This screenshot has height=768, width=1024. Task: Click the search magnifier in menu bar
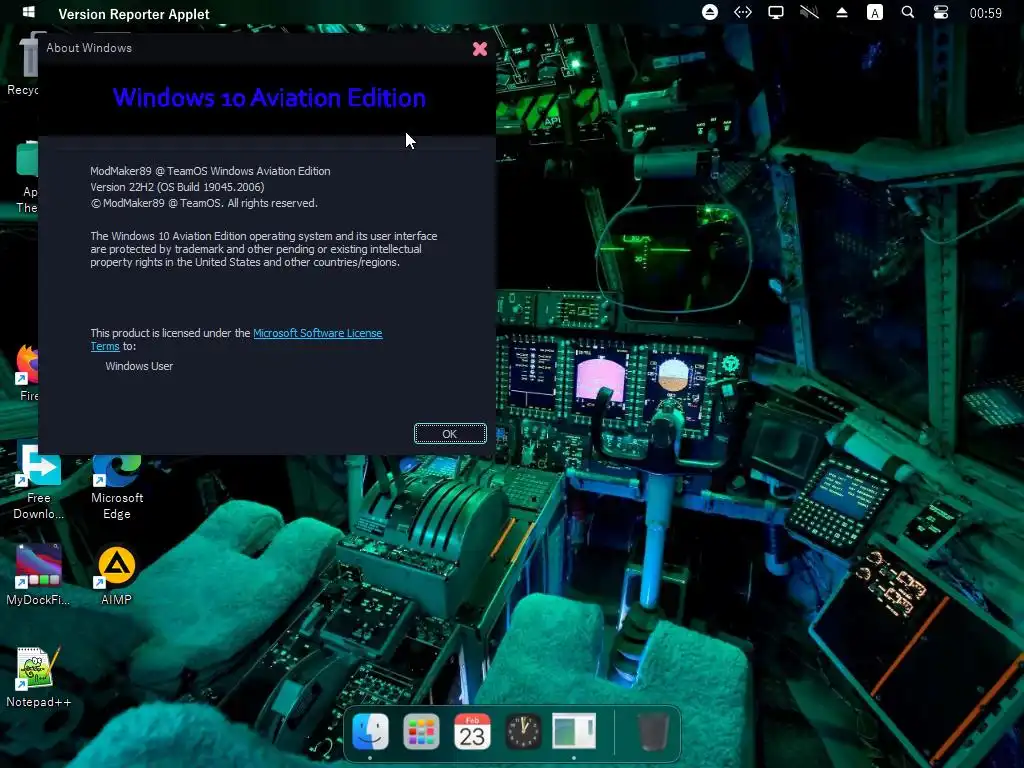(x=908, y=12)
